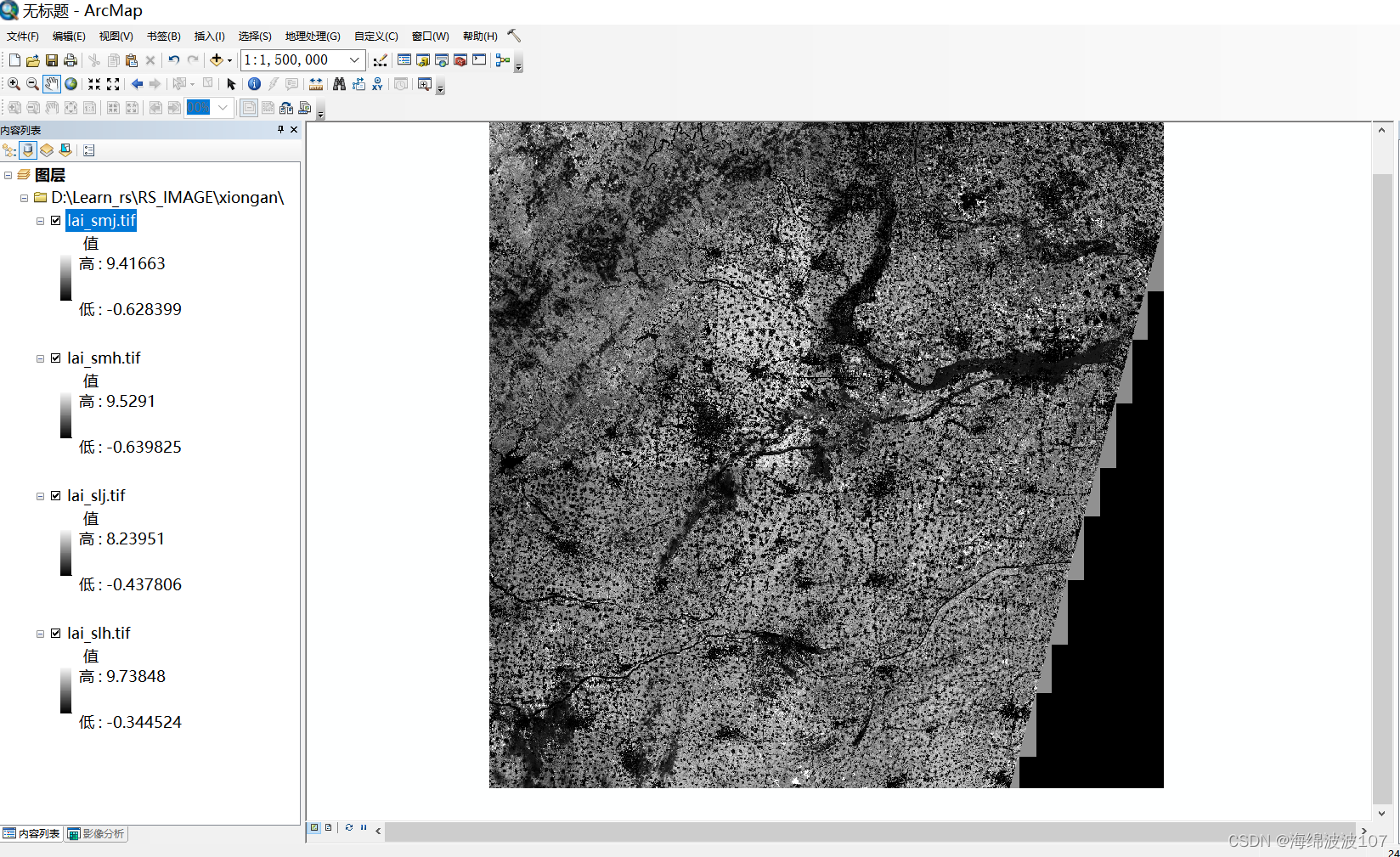
Task: Open the 文件(F) menu
Action: coord(23,37)
